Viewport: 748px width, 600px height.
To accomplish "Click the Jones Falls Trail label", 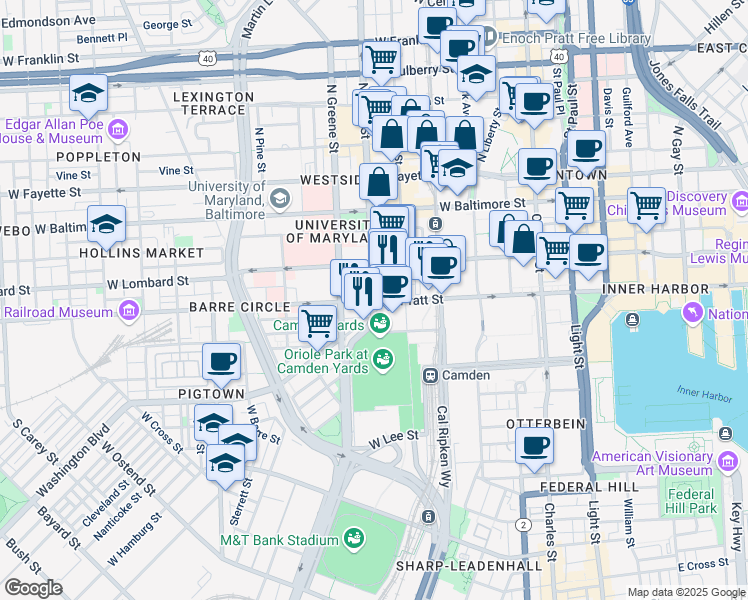I will [684, 95].
